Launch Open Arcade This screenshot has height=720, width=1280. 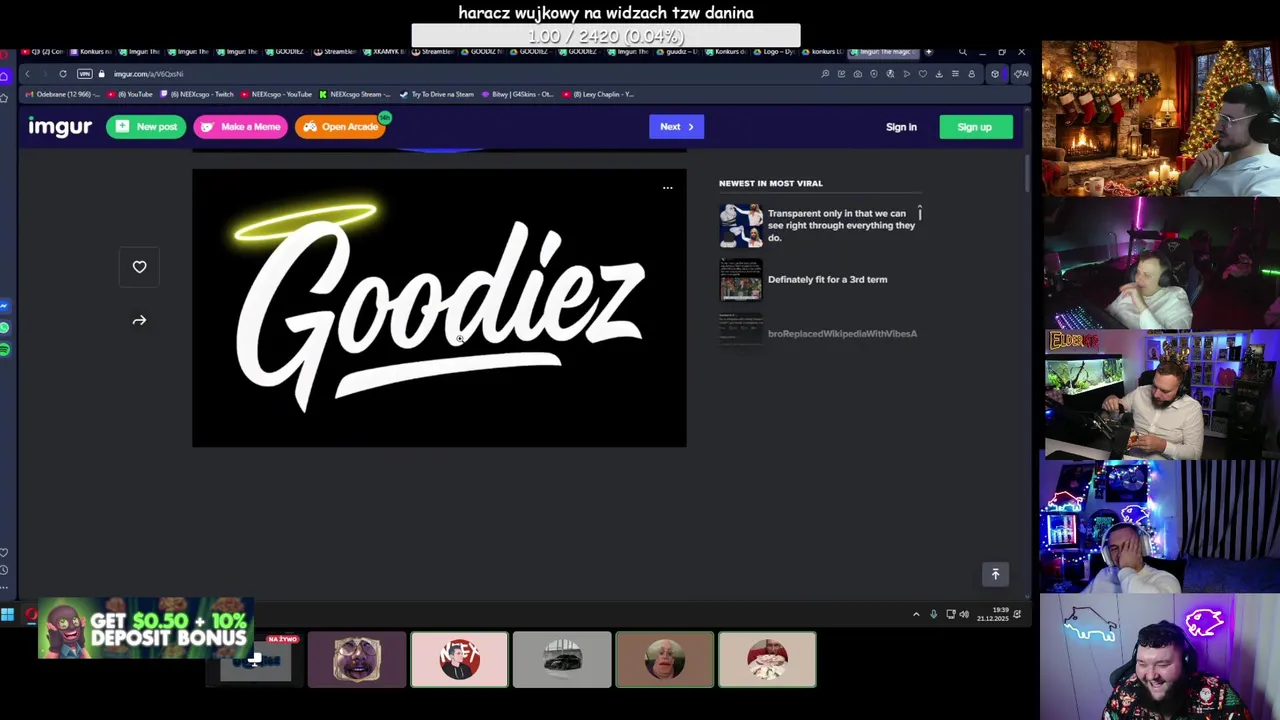[341, 127]
